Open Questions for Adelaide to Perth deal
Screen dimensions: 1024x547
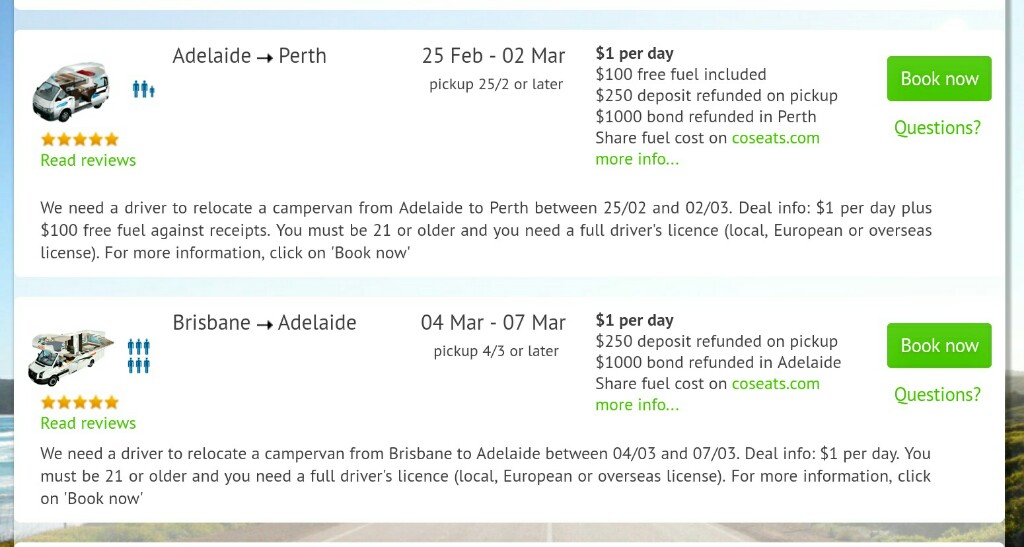coord(937,128)
